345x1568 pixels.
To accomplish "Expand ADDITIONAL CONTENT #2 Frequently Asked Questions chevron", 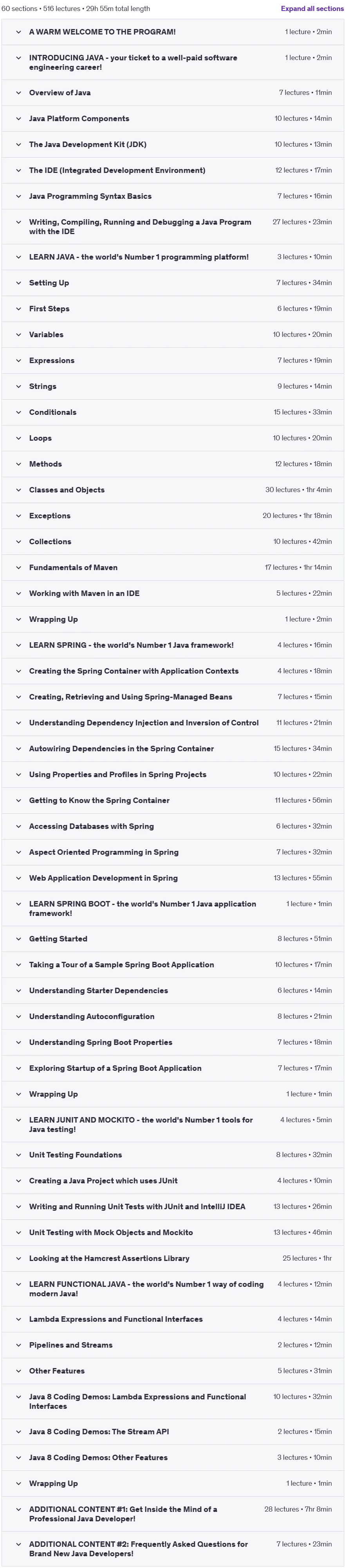I will (x=18, y=1544).
